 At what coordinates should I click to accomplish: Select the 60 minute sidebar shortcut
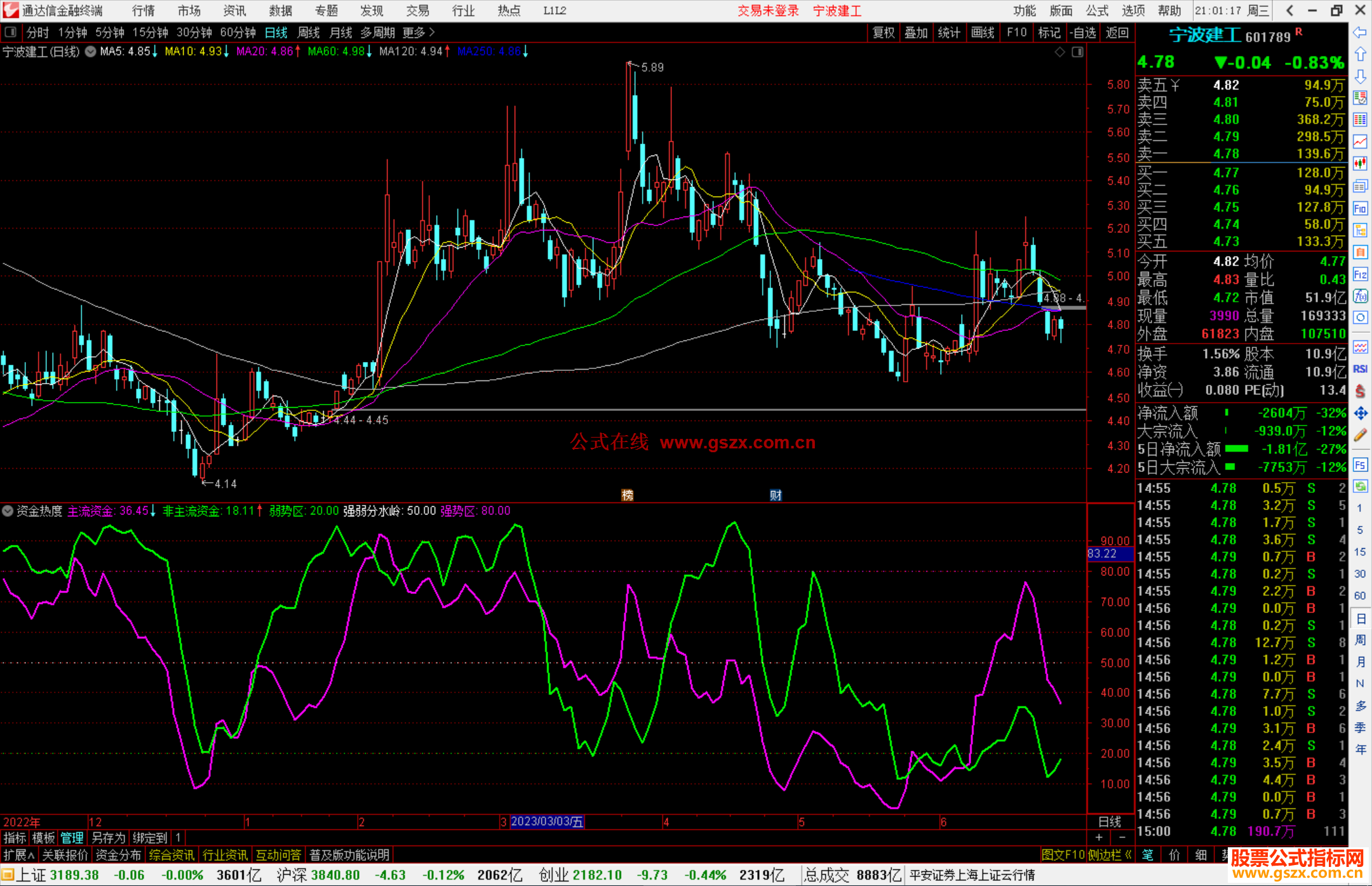(1360, 595)
